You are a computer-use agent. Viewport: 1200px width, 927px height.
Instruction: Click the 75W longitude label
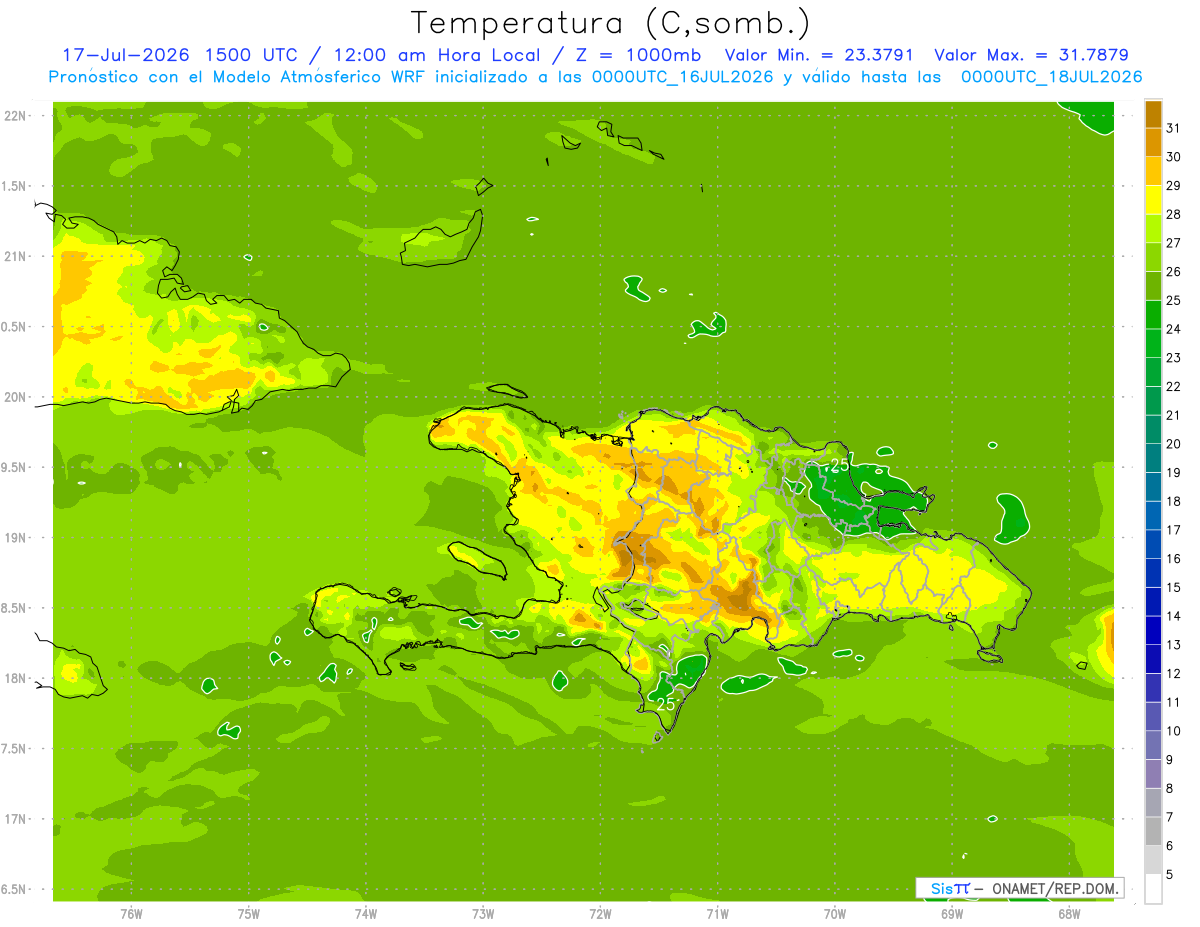[x=249, y=913]
